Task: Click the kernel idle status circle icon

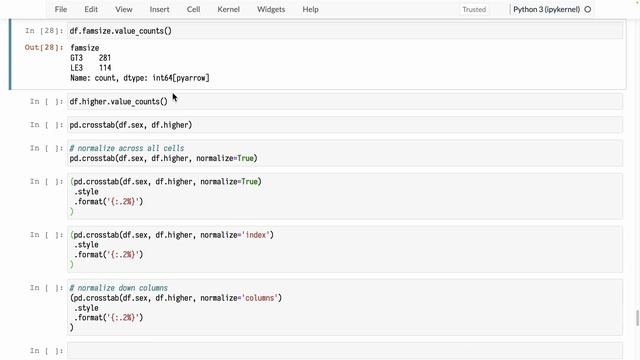Action: tap(588, 9)
